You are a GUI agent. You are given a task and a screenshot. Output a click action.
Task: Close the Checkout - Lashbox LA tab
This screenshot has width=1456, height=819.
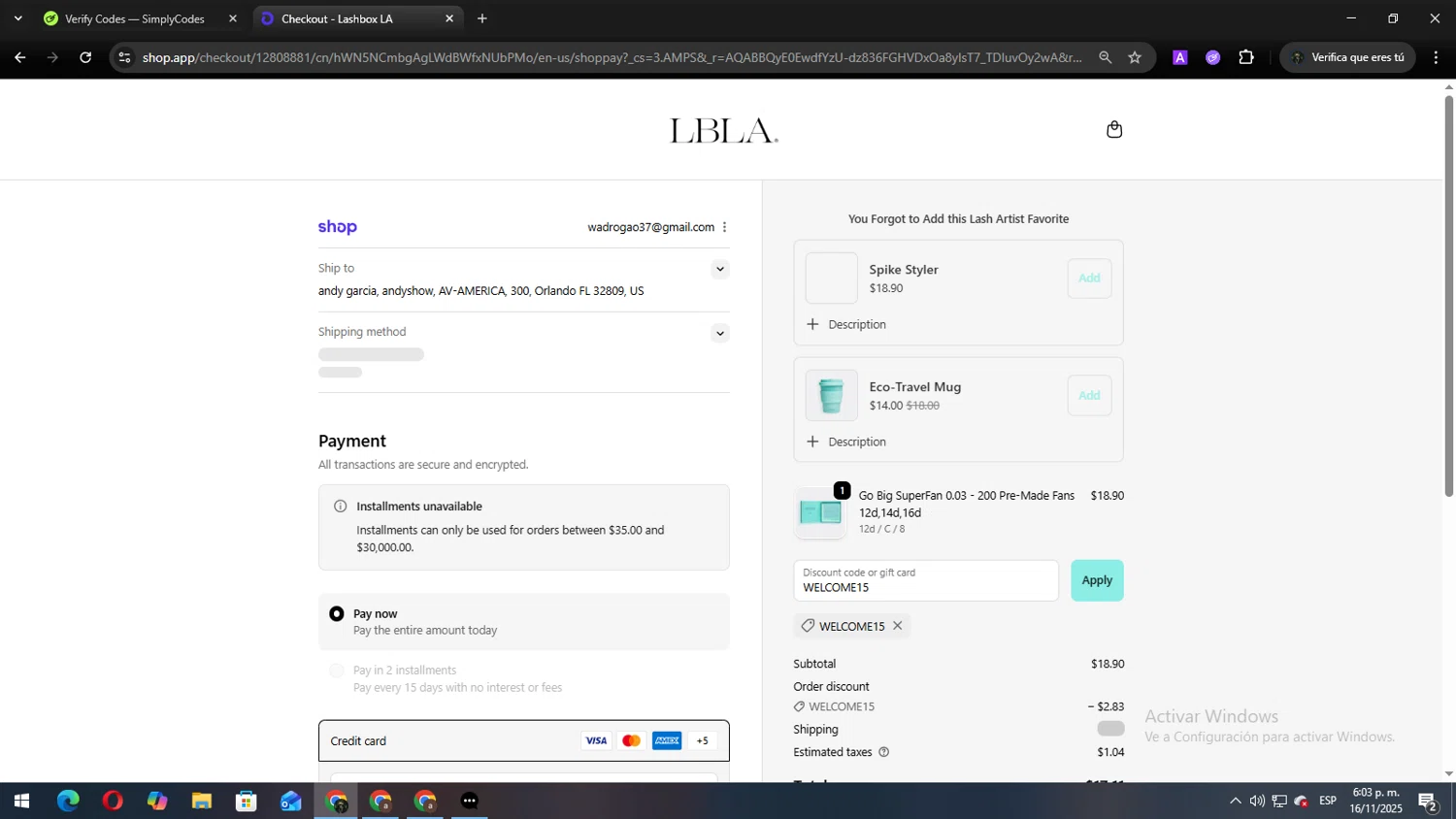pos(449,18)
